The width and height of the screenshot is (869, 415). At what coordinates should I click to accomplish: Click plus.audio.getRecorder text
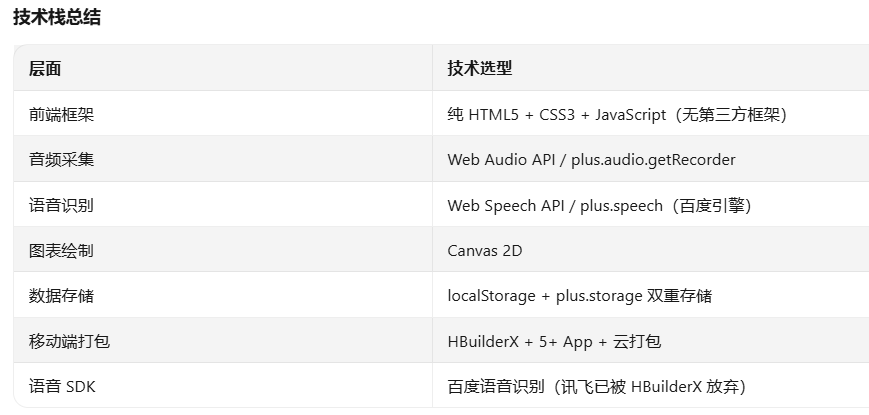tap(653, 160)
